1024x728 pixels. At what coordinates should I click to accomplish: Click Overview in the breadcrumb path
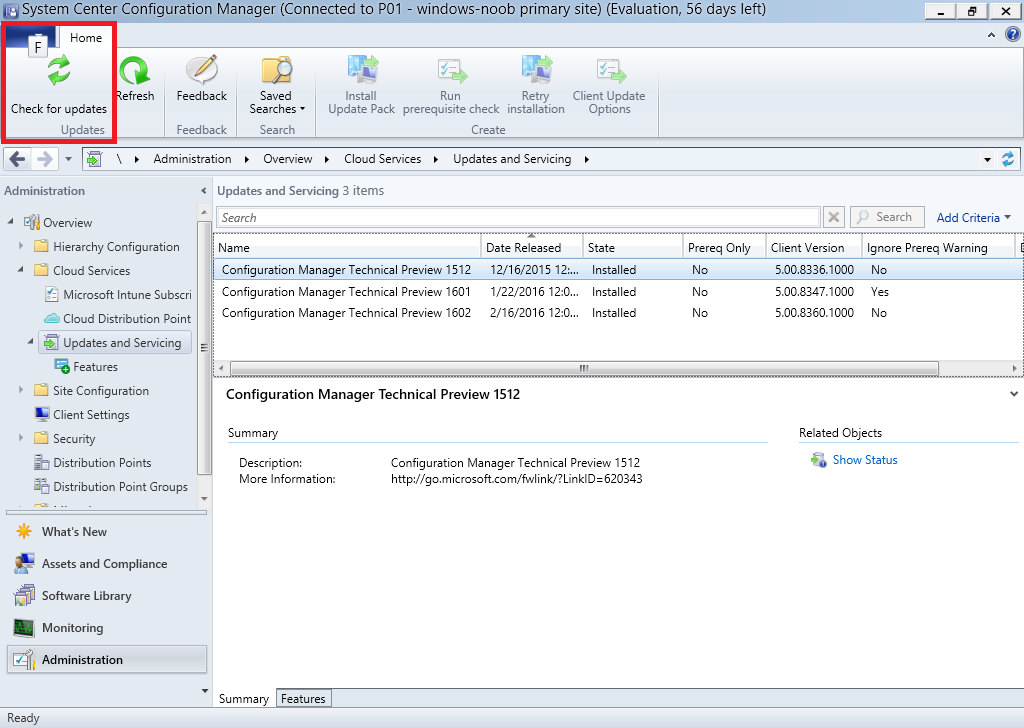[x=287, y=159]
